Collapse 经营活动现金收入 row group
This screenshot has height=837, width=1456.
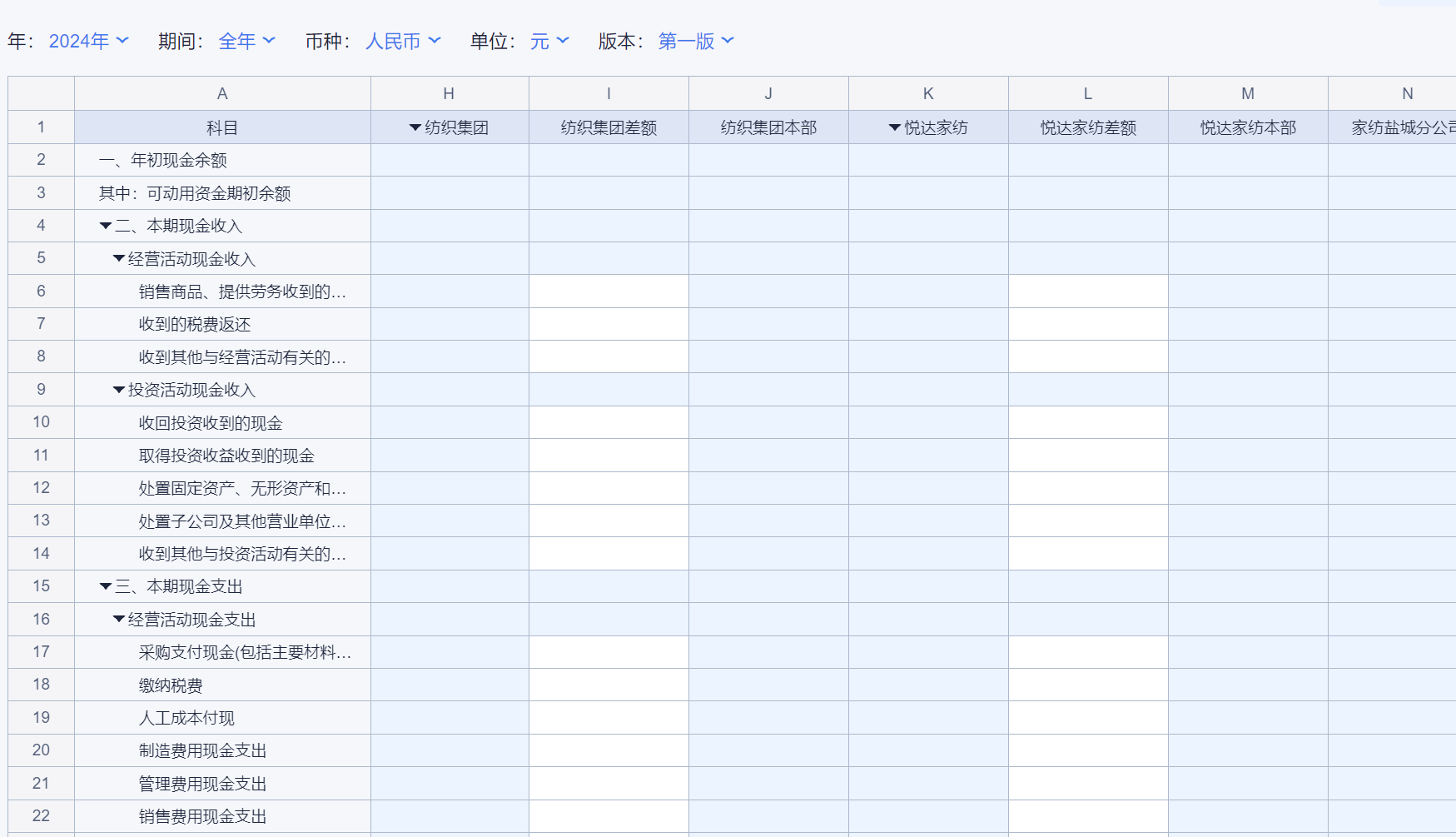(x=119, y=259)
